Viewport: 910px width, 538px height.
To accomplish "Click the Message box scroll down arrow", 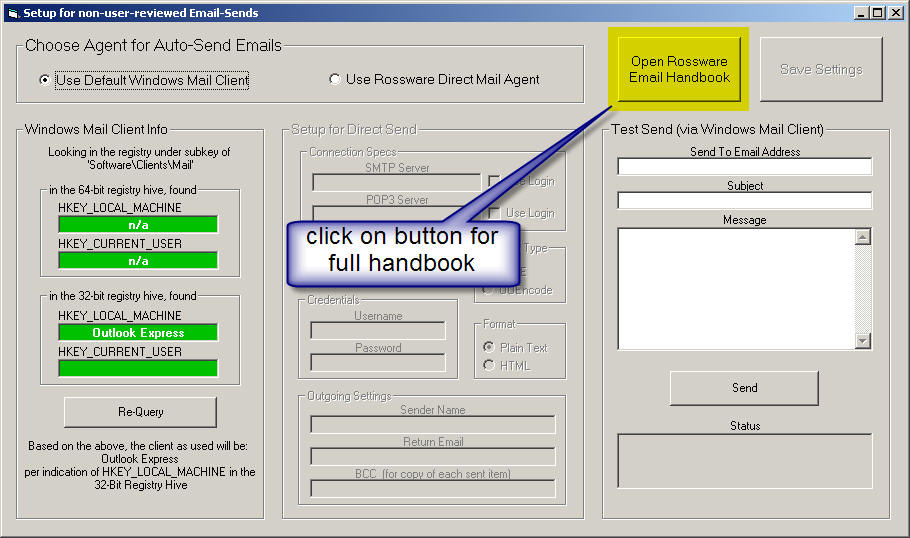I will [864, 342].
